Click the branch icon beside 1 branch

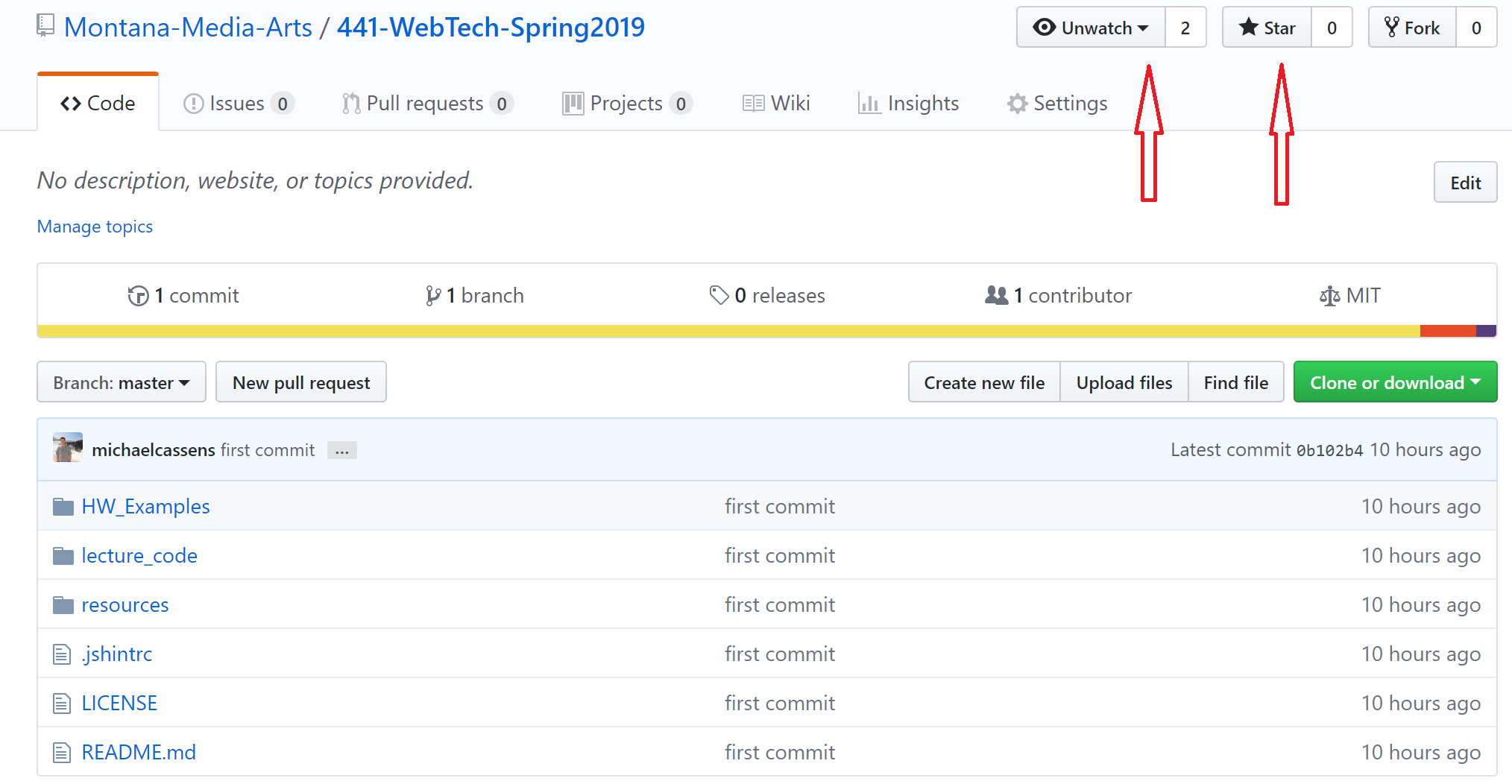click(432, 296)
